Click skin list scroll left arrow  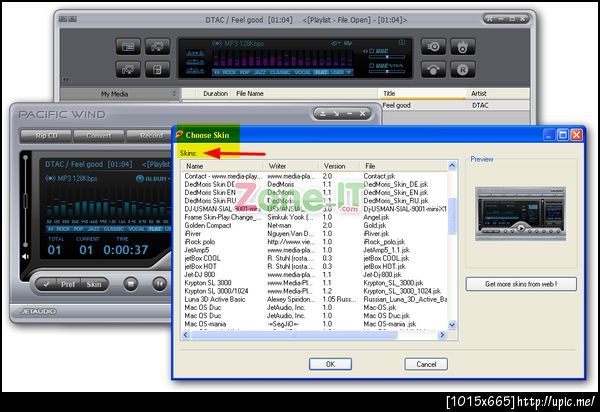click(186, 335)
